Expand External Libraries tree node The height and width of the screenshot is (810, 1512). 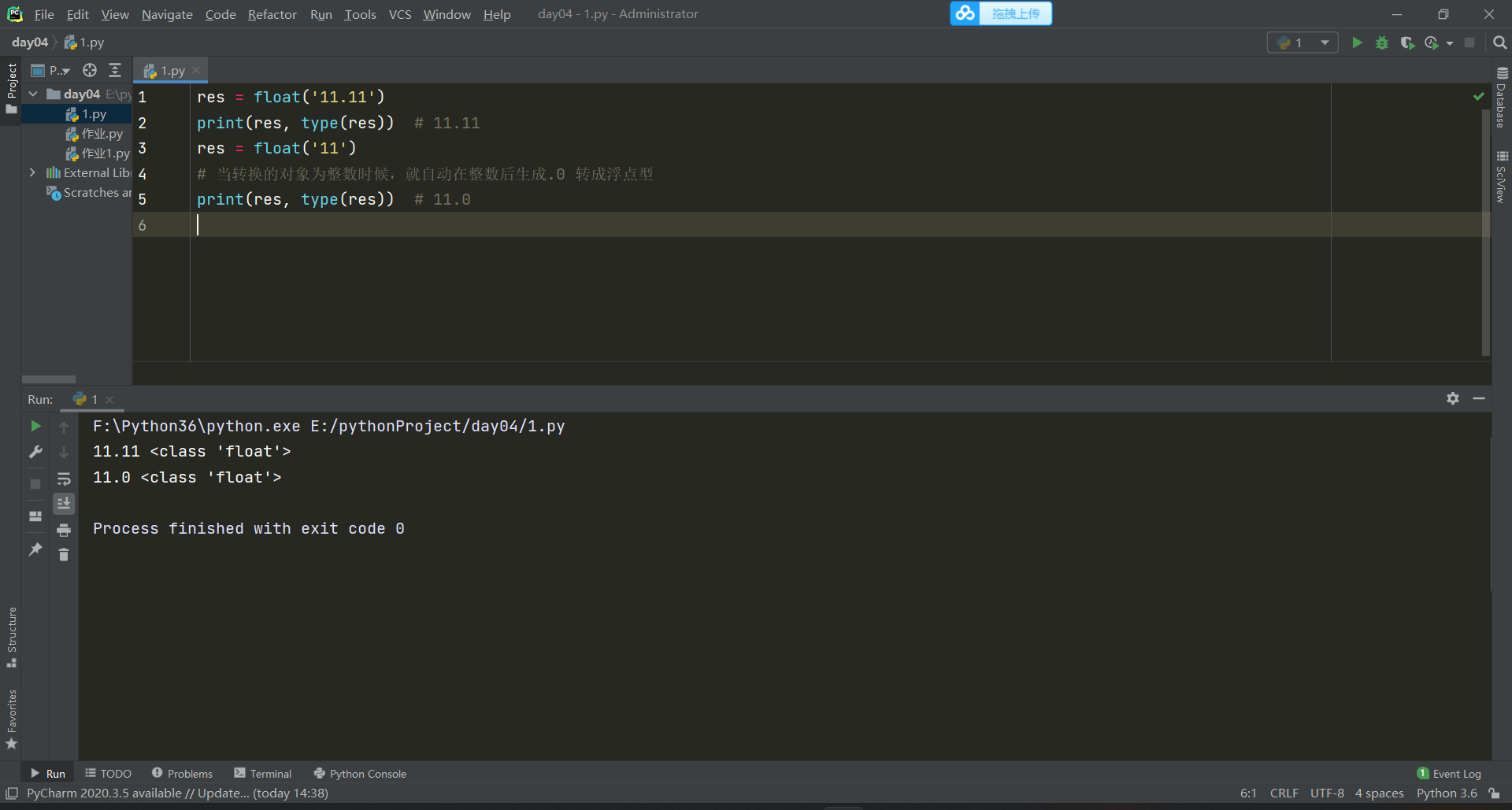pos(32,172)
